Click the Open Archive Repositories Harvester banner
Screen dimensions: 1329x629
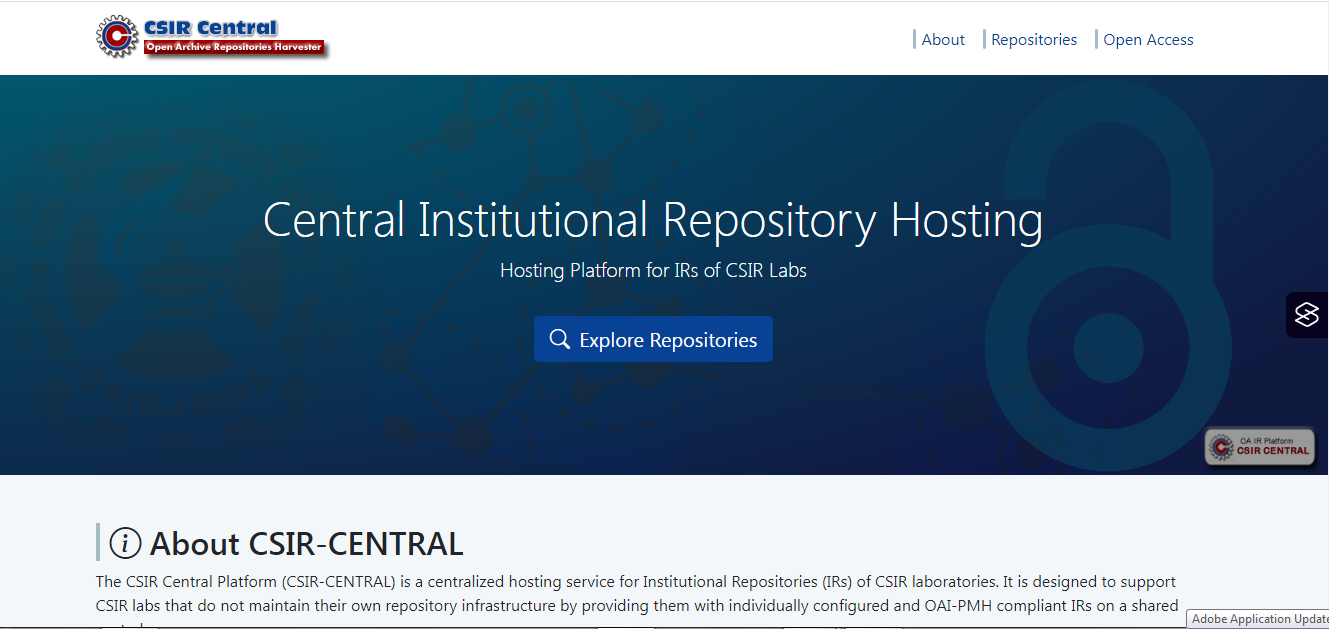234,47
